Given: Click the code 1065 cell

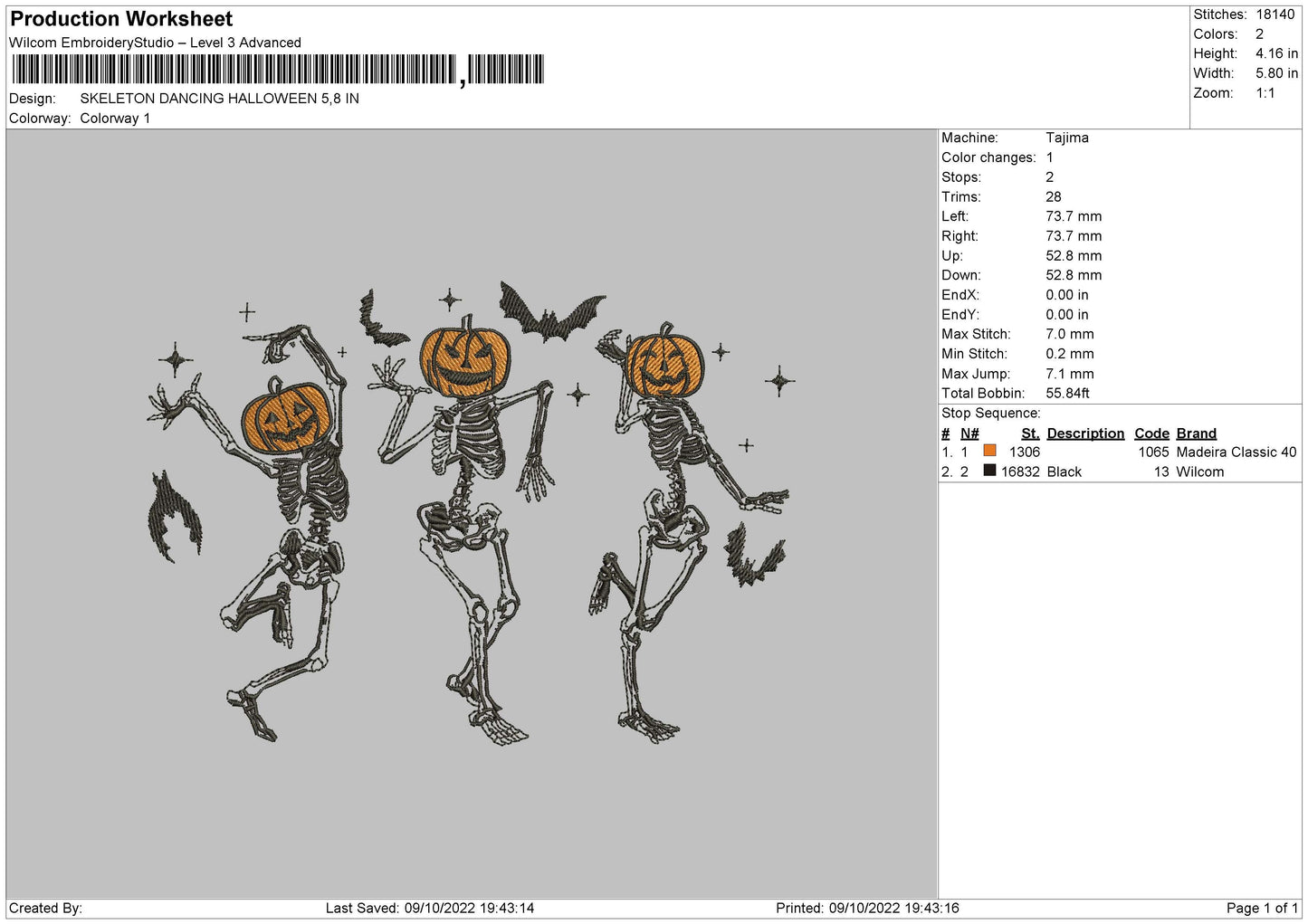Looking at the screenshot, I should (x=1153, y=452).
